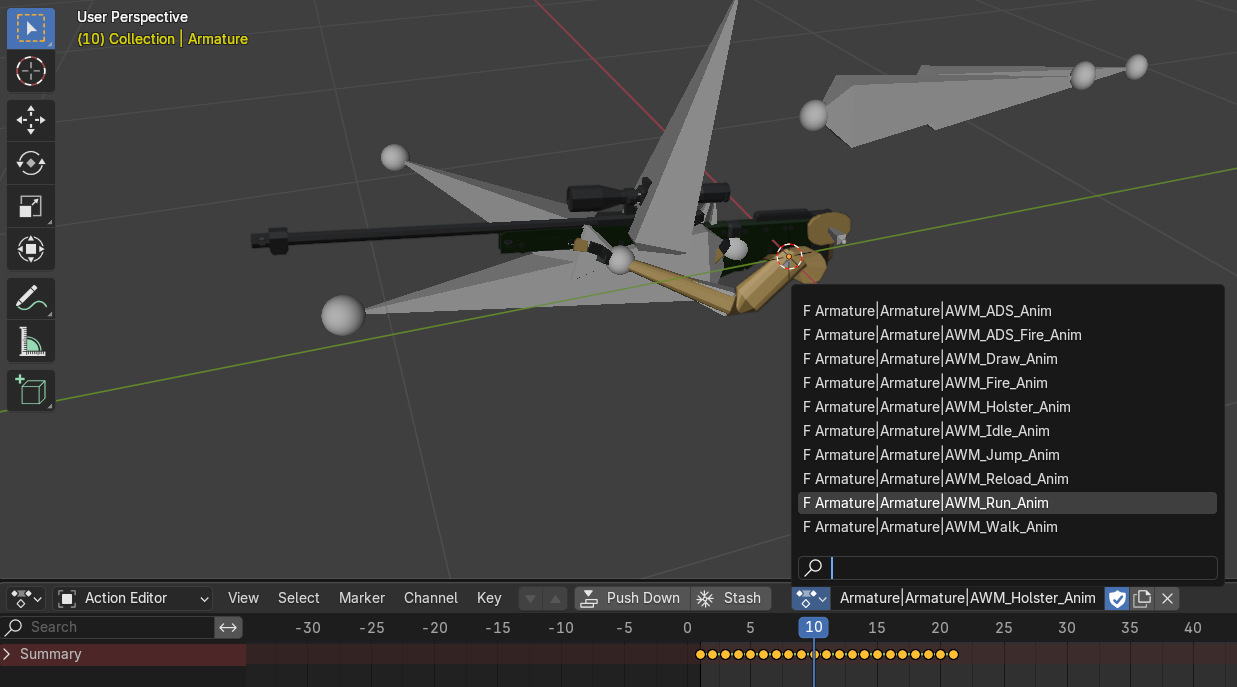The image size is (1237, 687).
Task: Toggle the fake user shield
Action: (1117, 598)
